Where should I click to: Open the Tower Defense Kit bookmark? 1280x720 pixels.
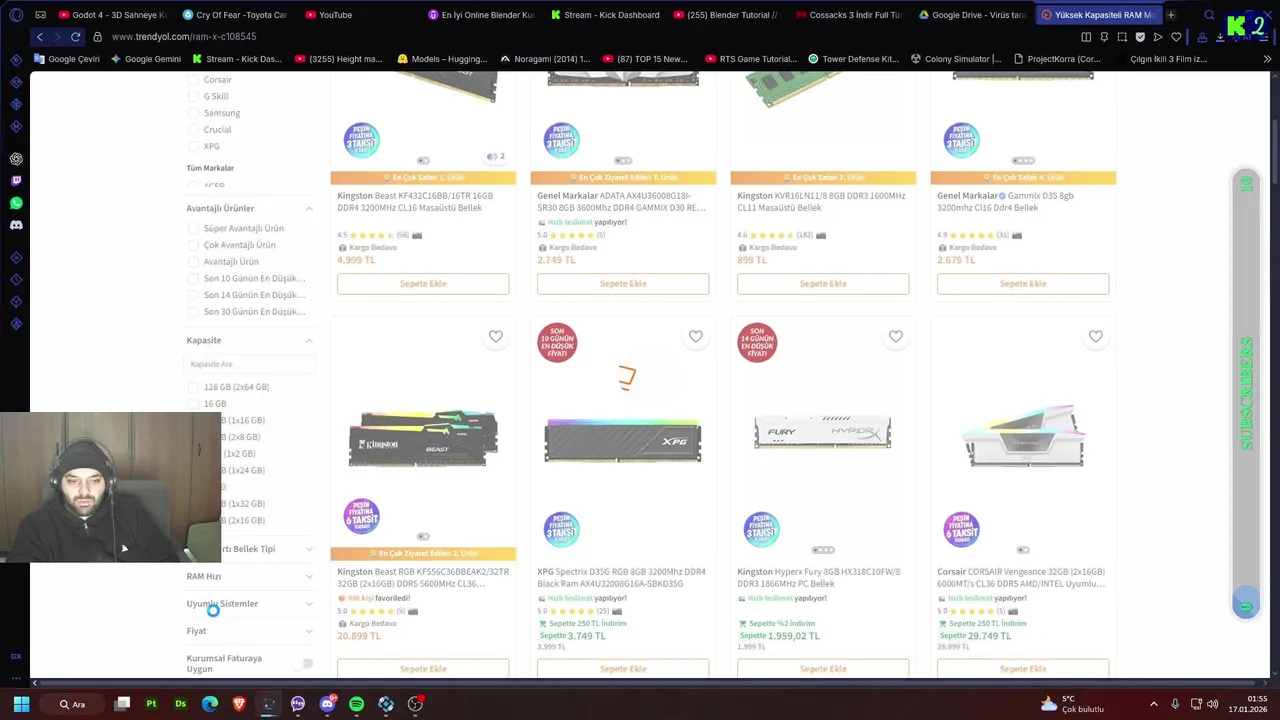pyautogui.click(x=852, y=59)
